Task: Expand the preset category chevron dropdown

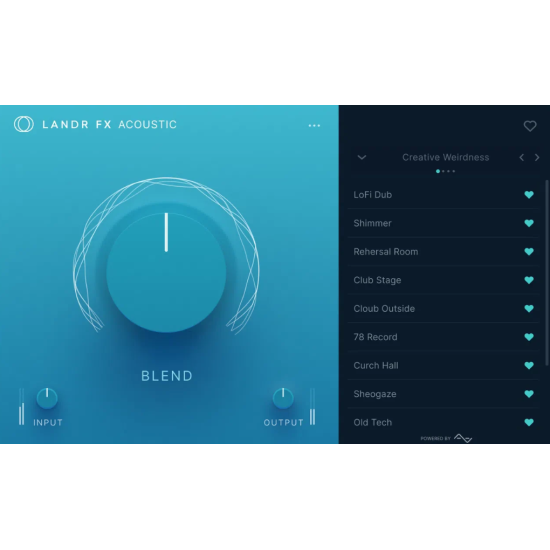Action: (362, 157)
